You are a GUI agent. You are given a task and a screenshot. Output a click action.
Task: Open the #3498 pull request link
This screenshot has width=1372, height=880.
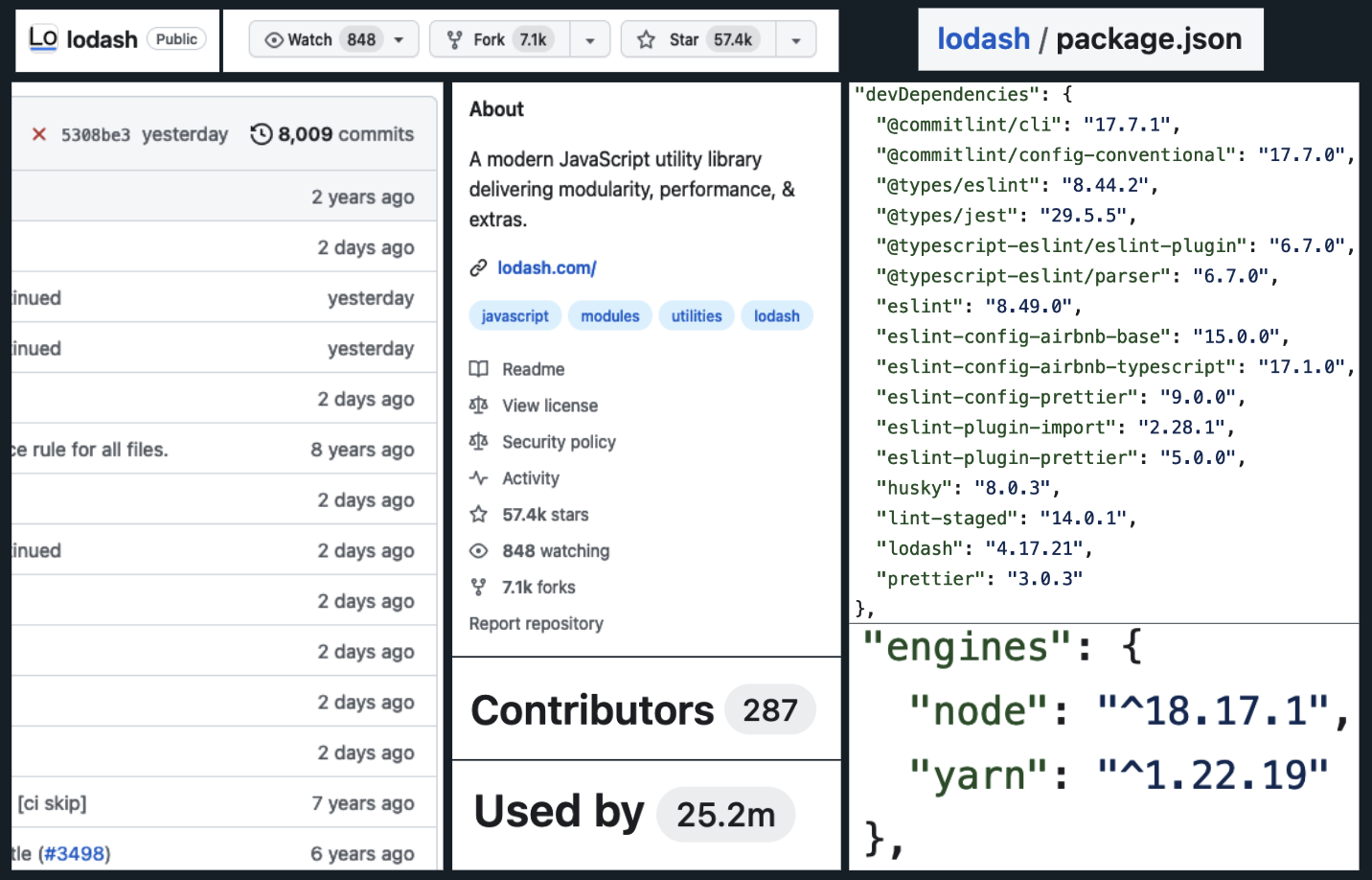pos(75,853)
